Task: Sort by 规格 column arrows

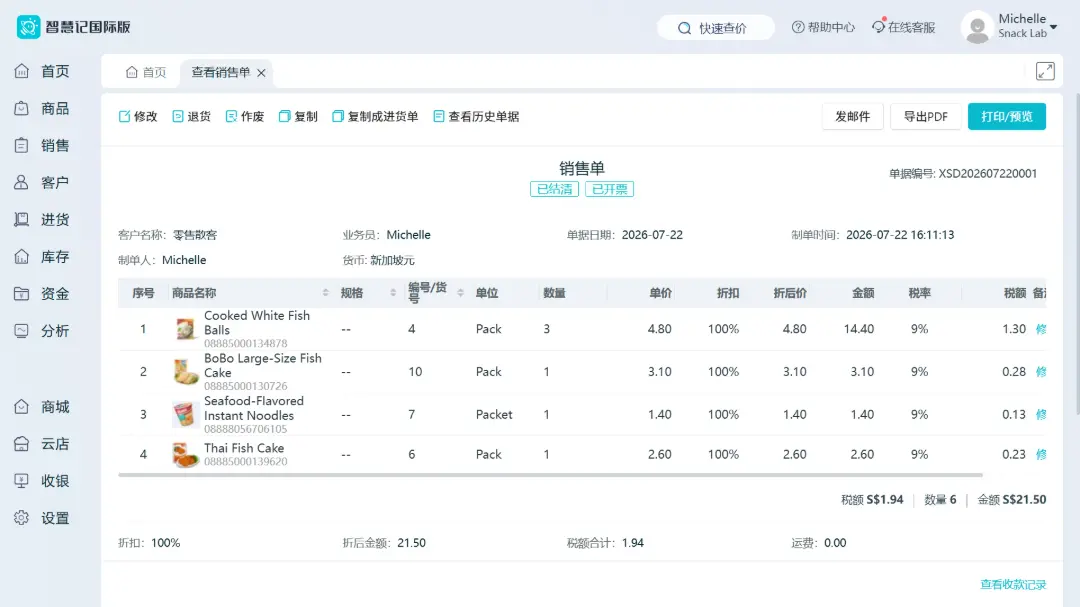Action: point(393,293)
